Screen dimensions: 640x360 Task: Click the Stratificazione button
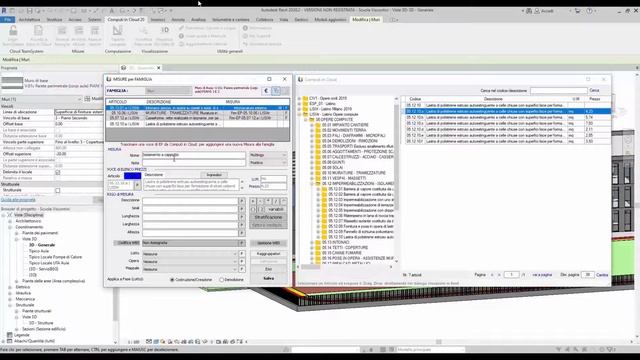pyautogui.click(x=268, y=217)
